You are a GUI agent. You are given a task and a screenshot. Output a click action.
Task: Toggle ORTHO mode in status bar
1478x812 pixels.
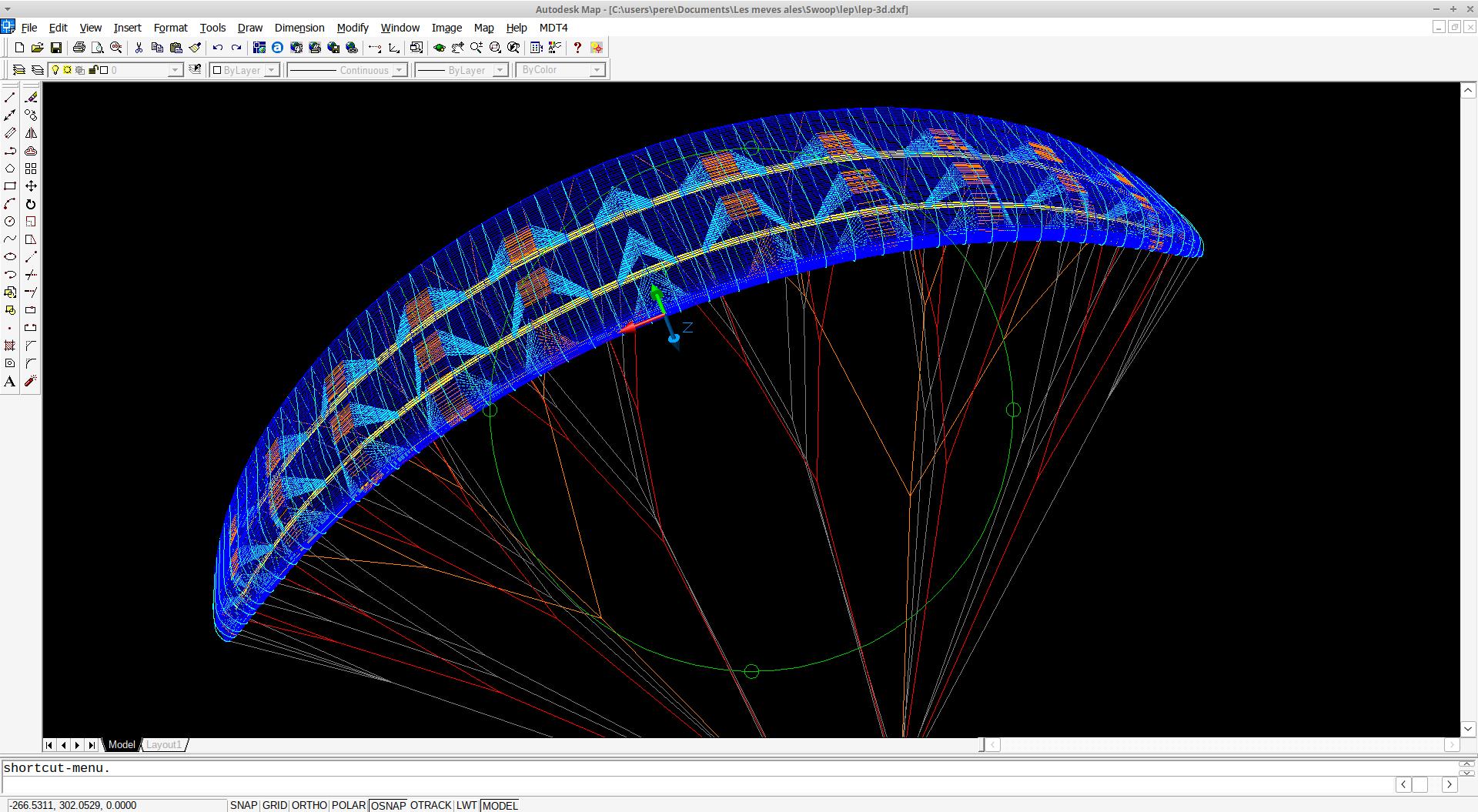(309, 805)
